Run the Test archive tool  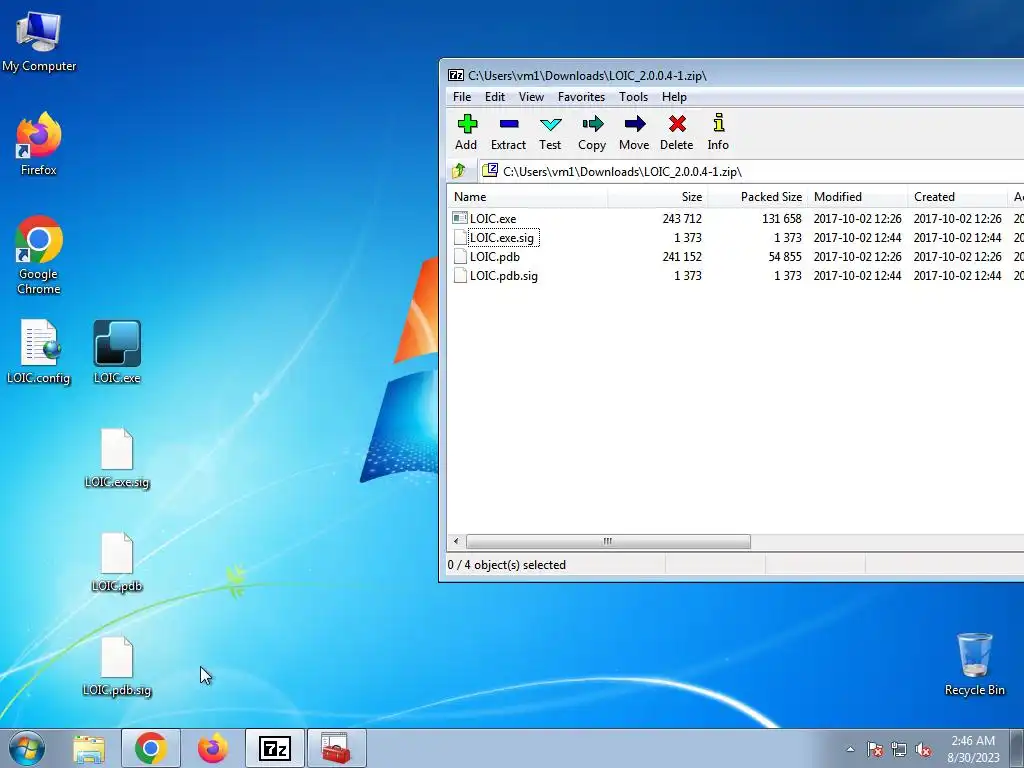coord(550,132)
